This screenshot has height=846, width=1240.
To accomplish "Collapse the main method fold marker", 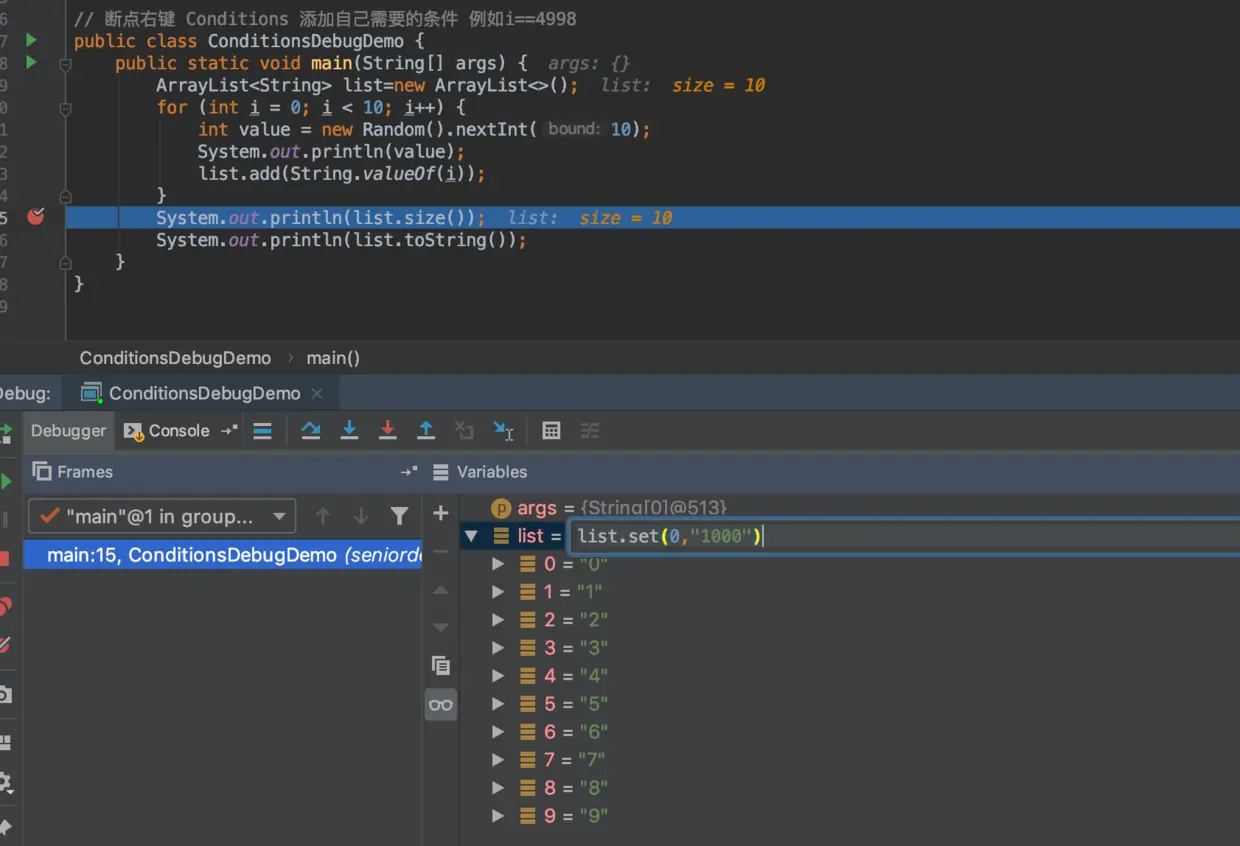I will coord(65,64).
